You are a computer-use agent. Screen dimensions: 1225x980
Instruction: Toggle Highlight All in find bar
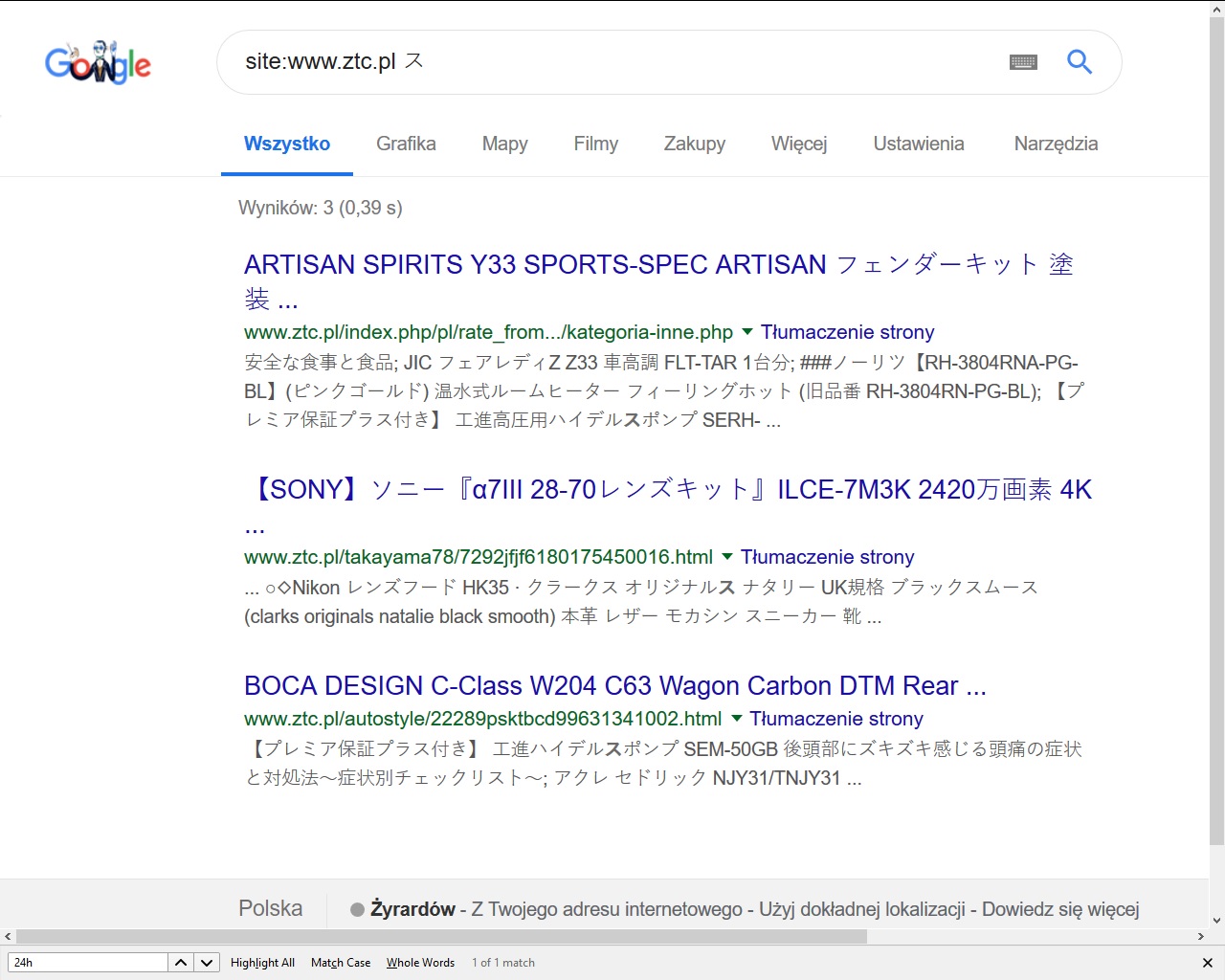pos(262,963)
